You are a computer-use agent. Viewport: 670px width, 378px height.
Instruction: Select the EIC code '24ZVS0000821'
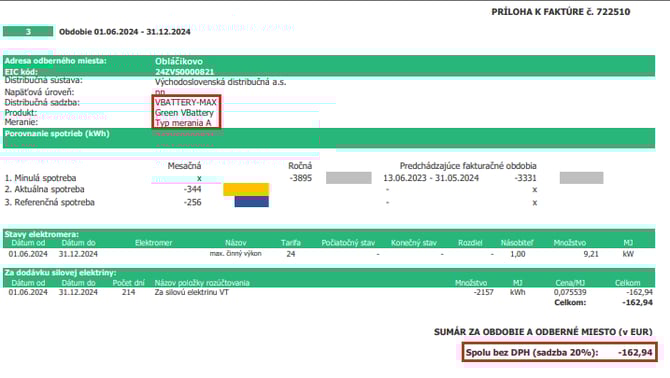[185, 72]
